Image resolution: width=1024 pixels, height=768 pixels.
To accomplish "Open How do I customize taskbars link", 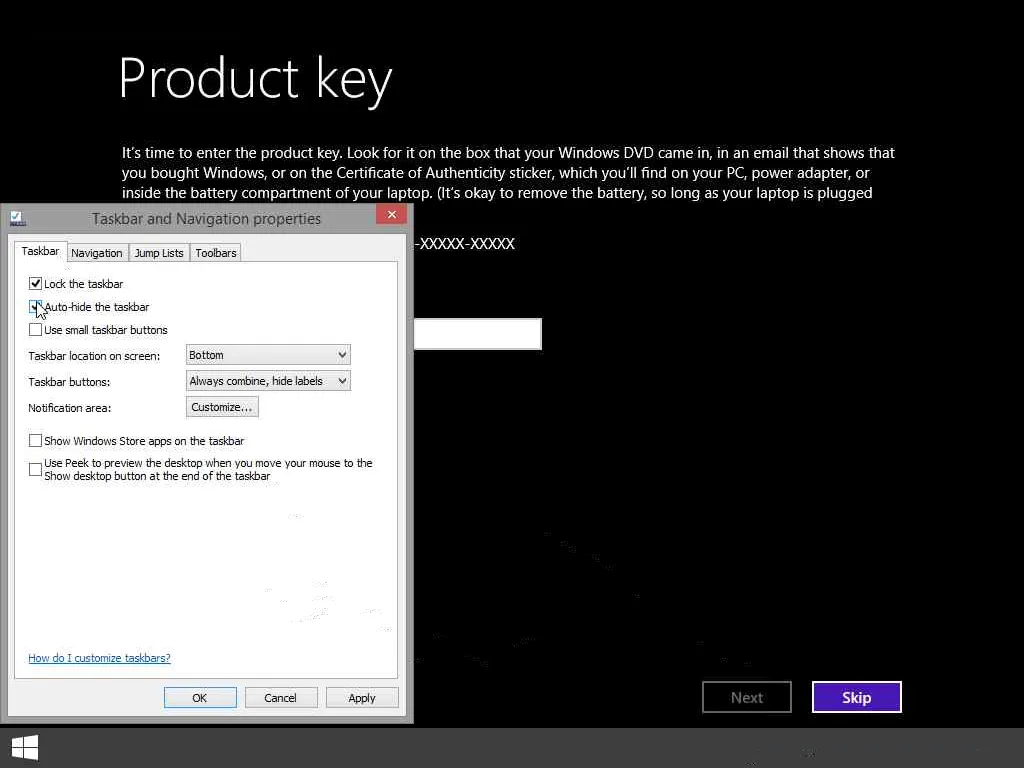I will pyautogui.click(x=99, y=658).
